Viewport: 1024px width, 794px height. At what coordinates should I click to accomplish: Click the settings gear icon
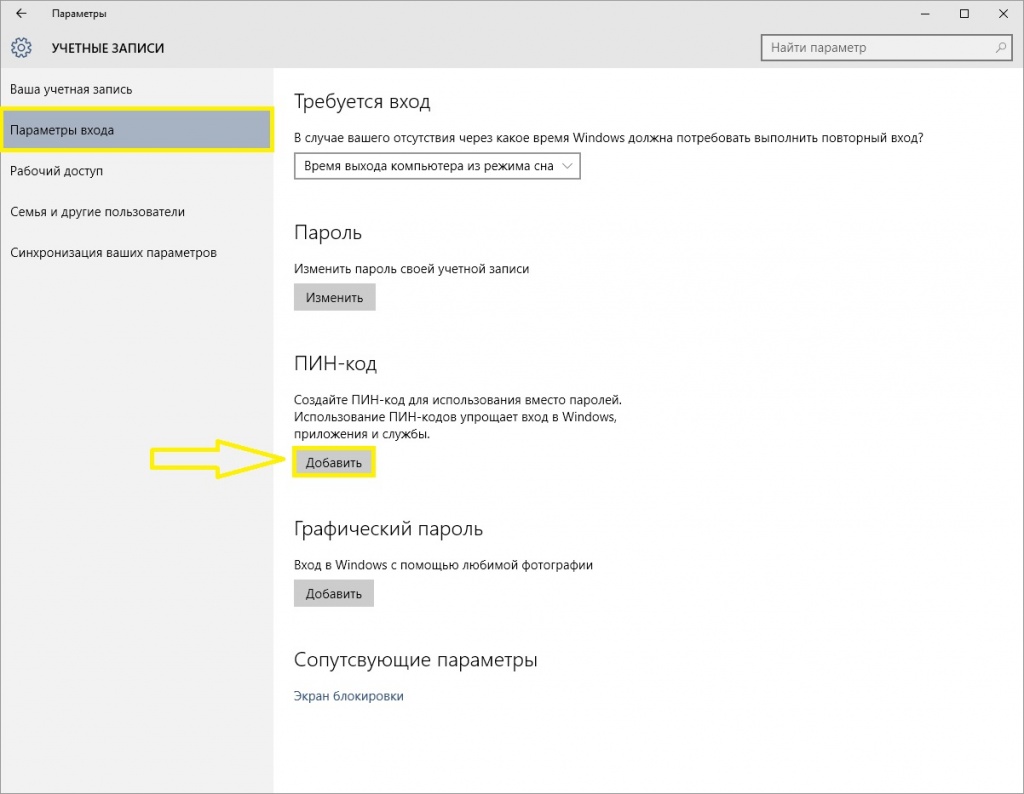coord(21,48)
